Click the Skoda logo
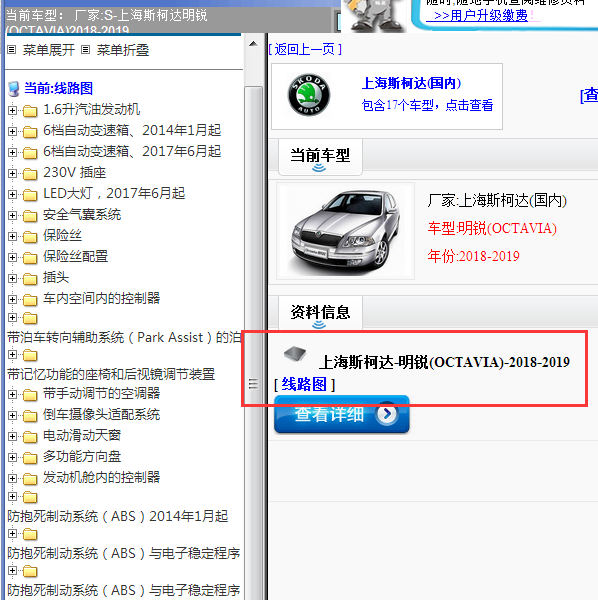 coord(308,95)
